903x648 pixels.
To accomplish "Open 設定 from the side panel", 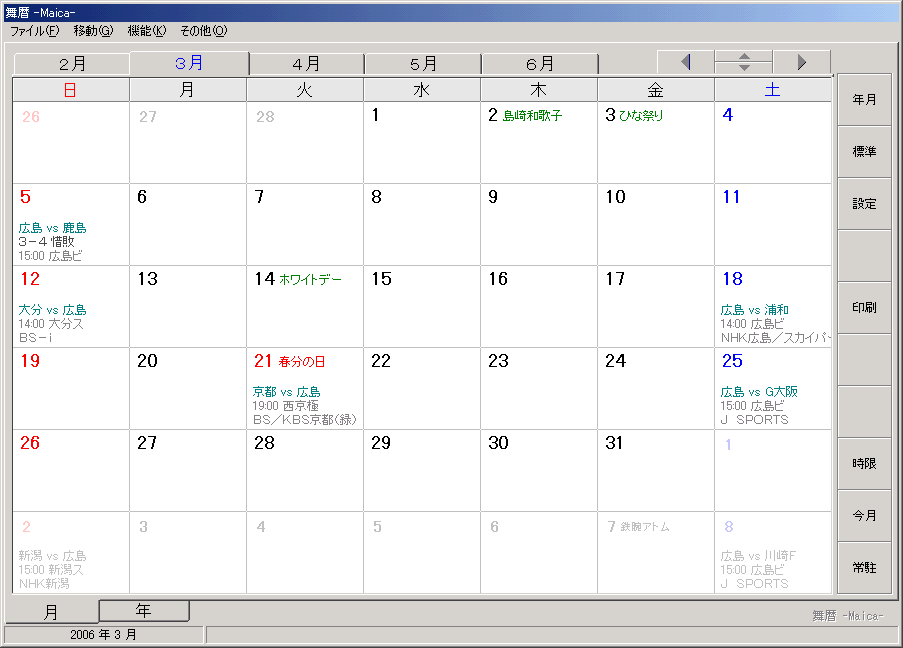I will pyautogui.click(x=864, y=204).
